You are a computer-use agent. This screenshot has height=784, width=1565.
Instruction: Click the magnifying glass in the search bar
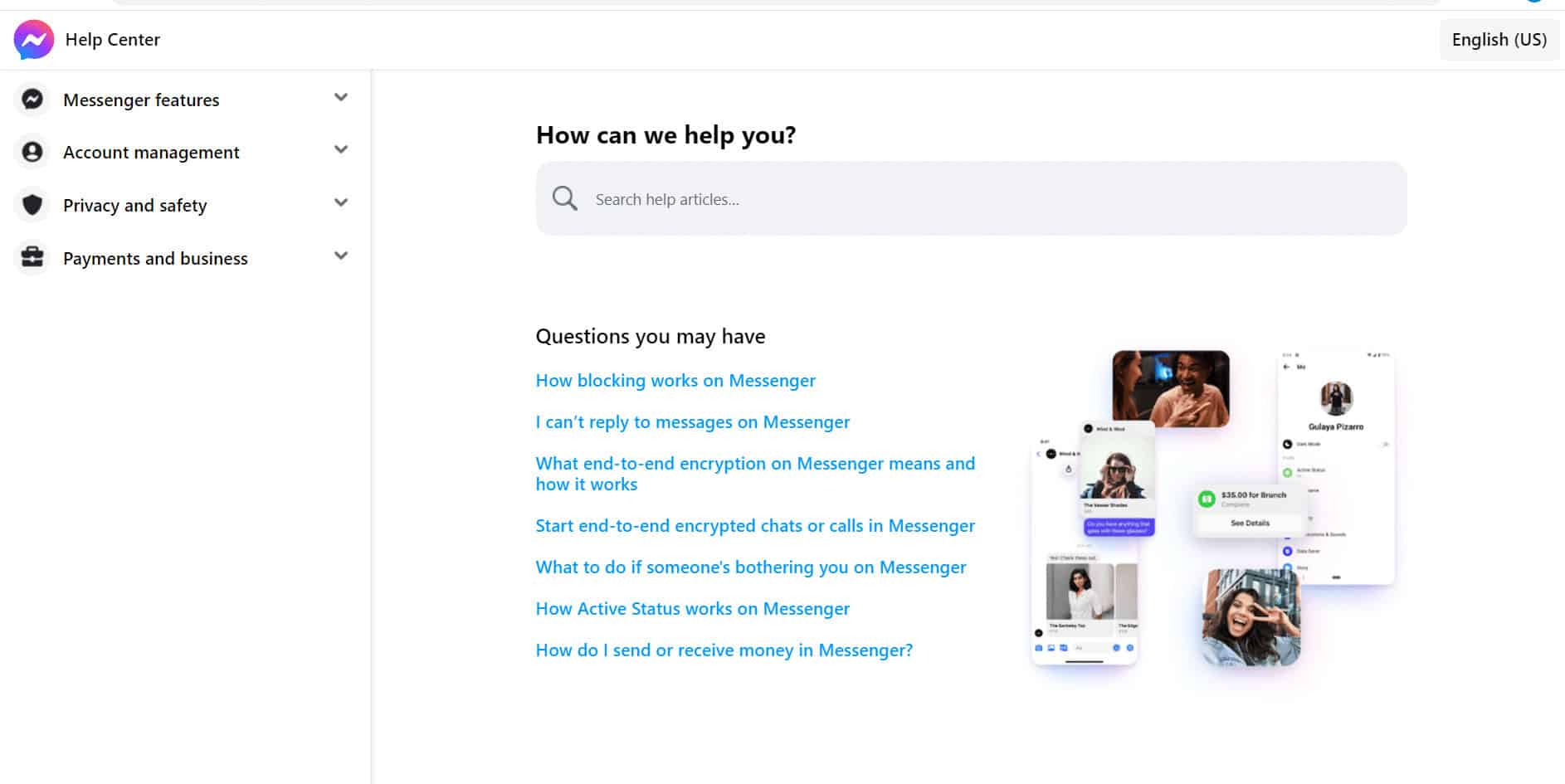pos(564,198)
